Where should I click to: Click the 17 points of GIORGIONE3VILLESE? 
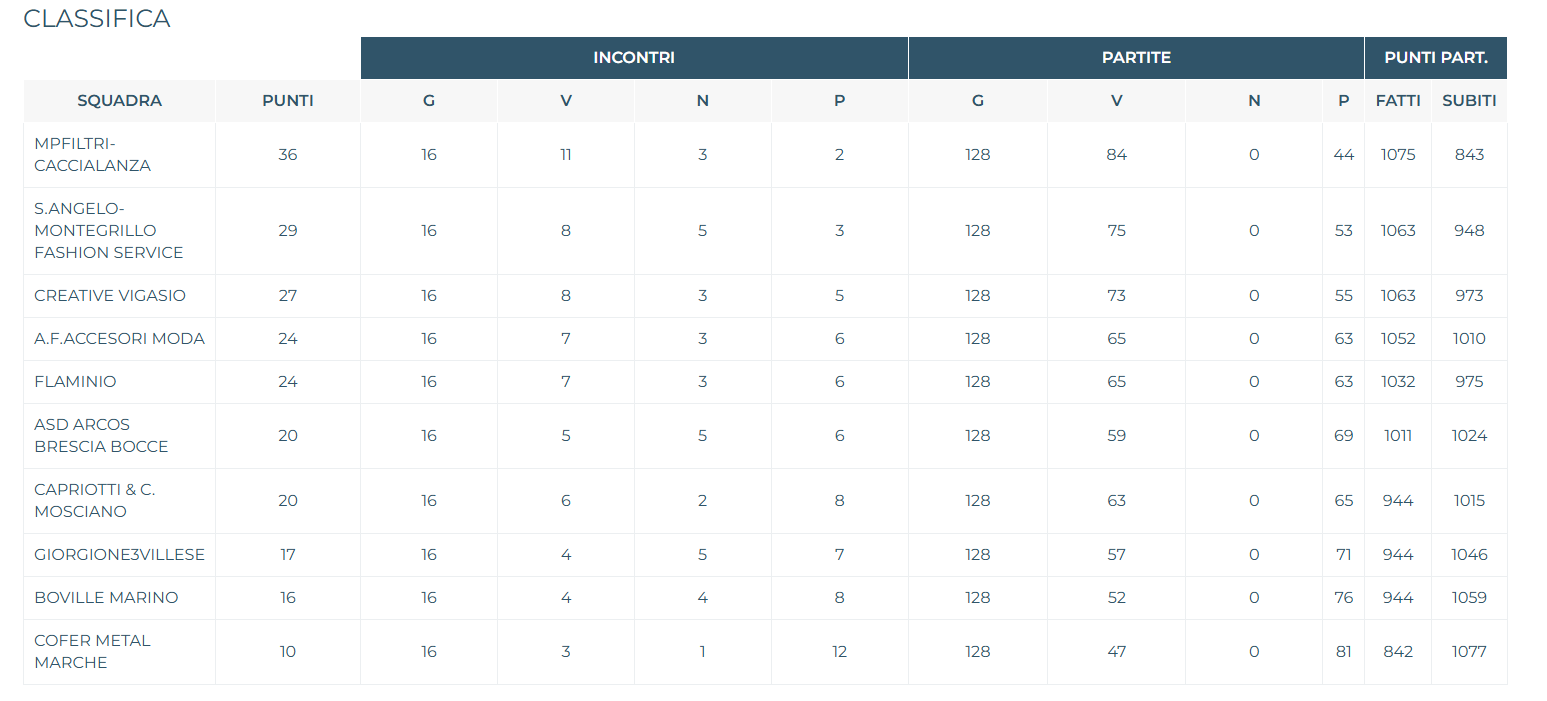click(288, 555)
